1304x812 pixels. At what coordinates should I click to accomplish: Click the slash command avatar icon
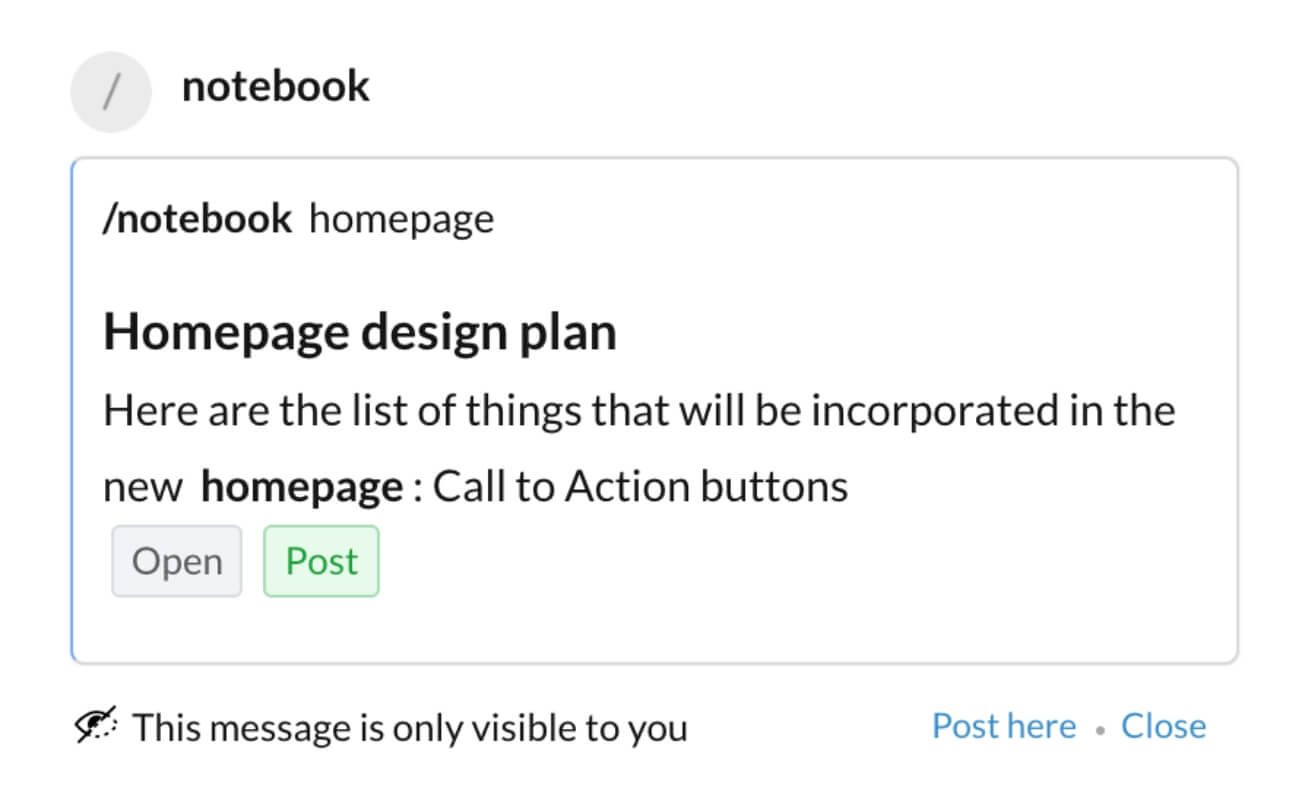point(110,92)
